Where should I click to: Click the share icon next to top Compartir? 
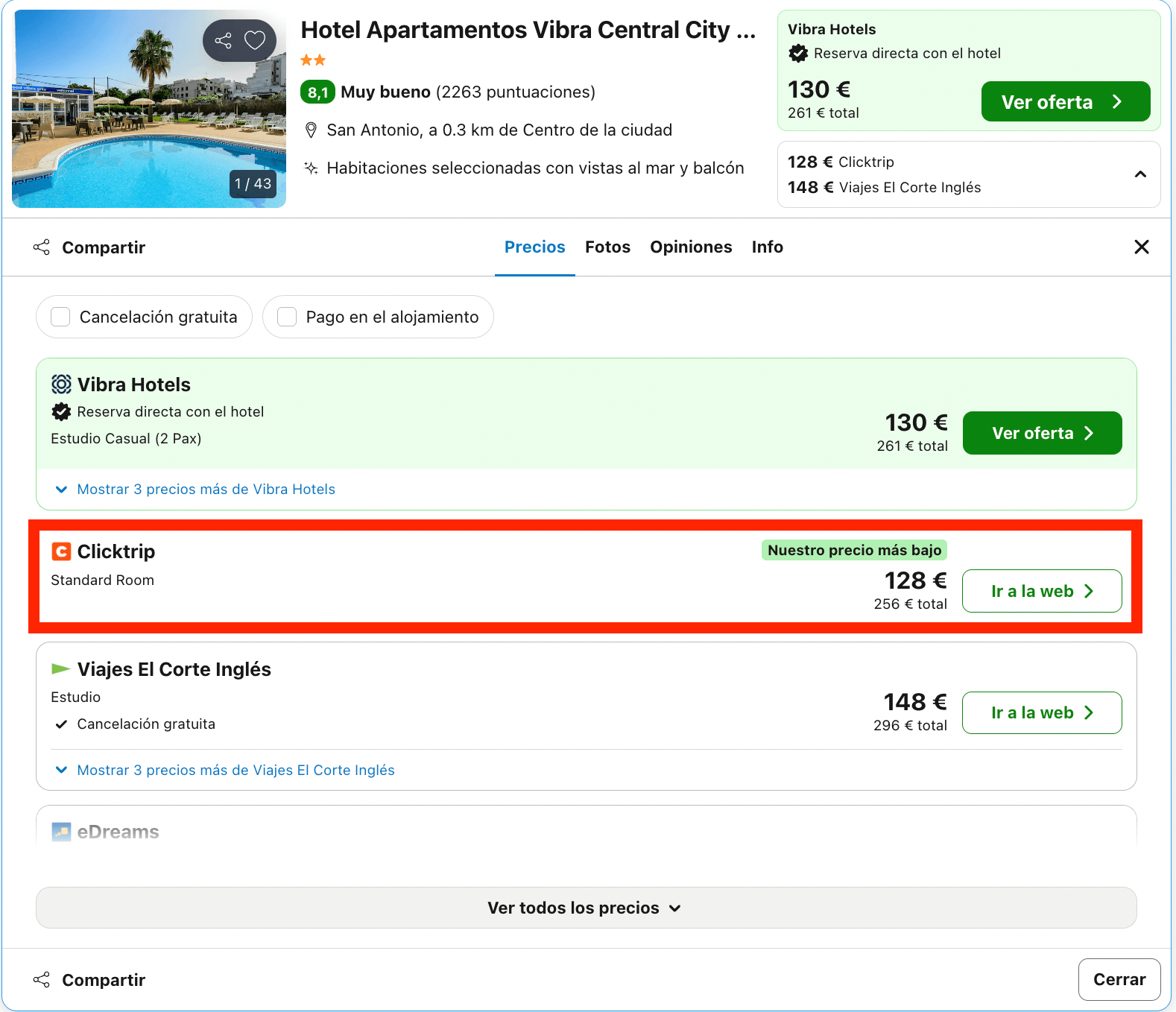tap(42, 247)
